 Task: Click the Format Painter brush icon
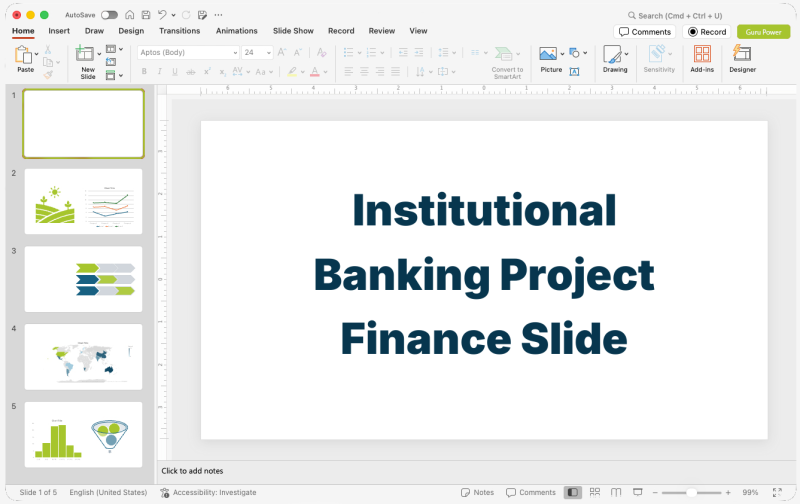click(48, 75)
